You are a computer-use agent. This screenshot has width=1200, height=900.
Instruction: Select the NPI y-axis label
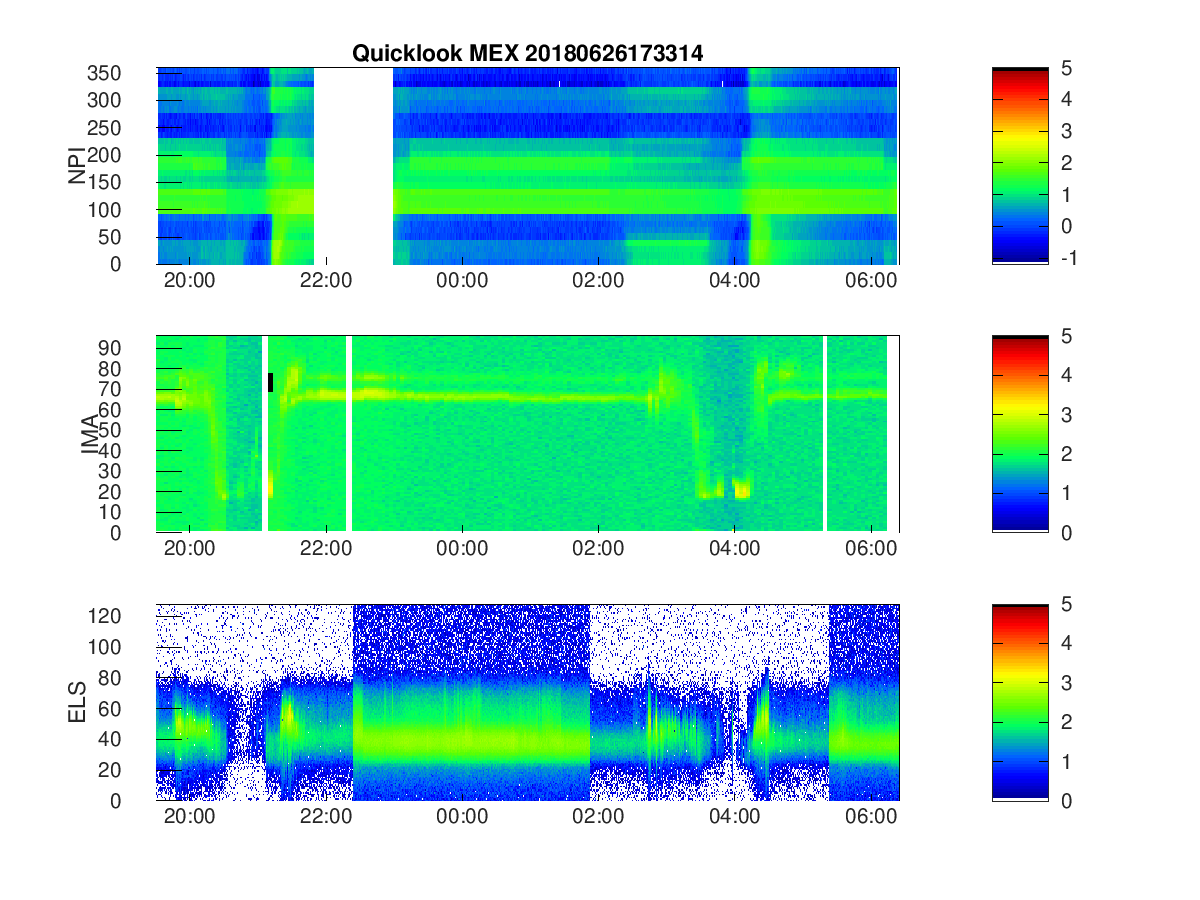pos(76,164)
